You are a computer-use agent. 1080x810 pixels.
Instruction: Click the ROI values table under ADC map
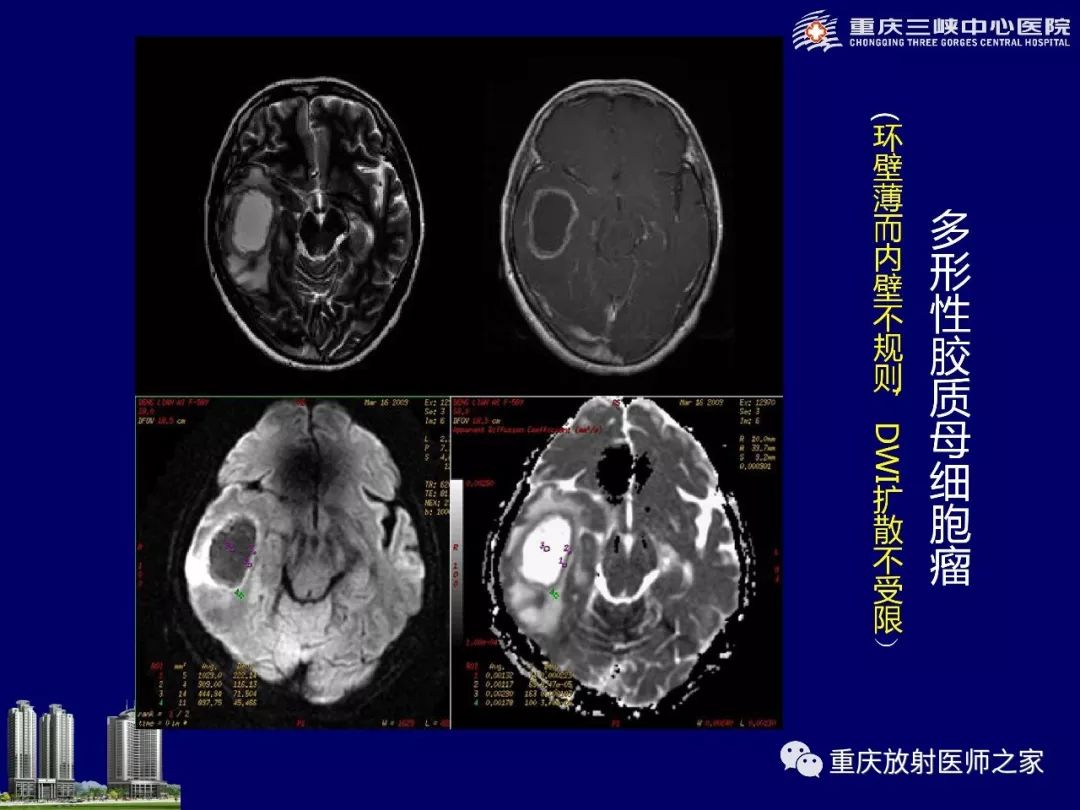point(520,685)
